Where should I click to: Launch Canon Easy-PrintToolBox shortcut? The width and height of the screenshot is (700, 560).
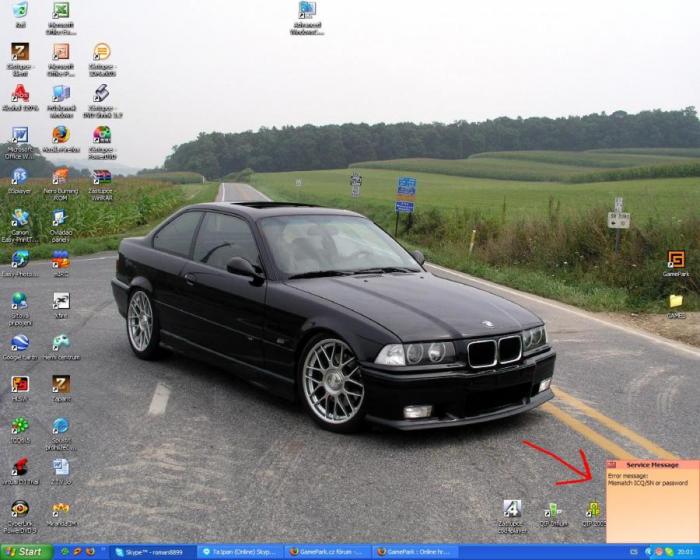[x=20, y=217]
